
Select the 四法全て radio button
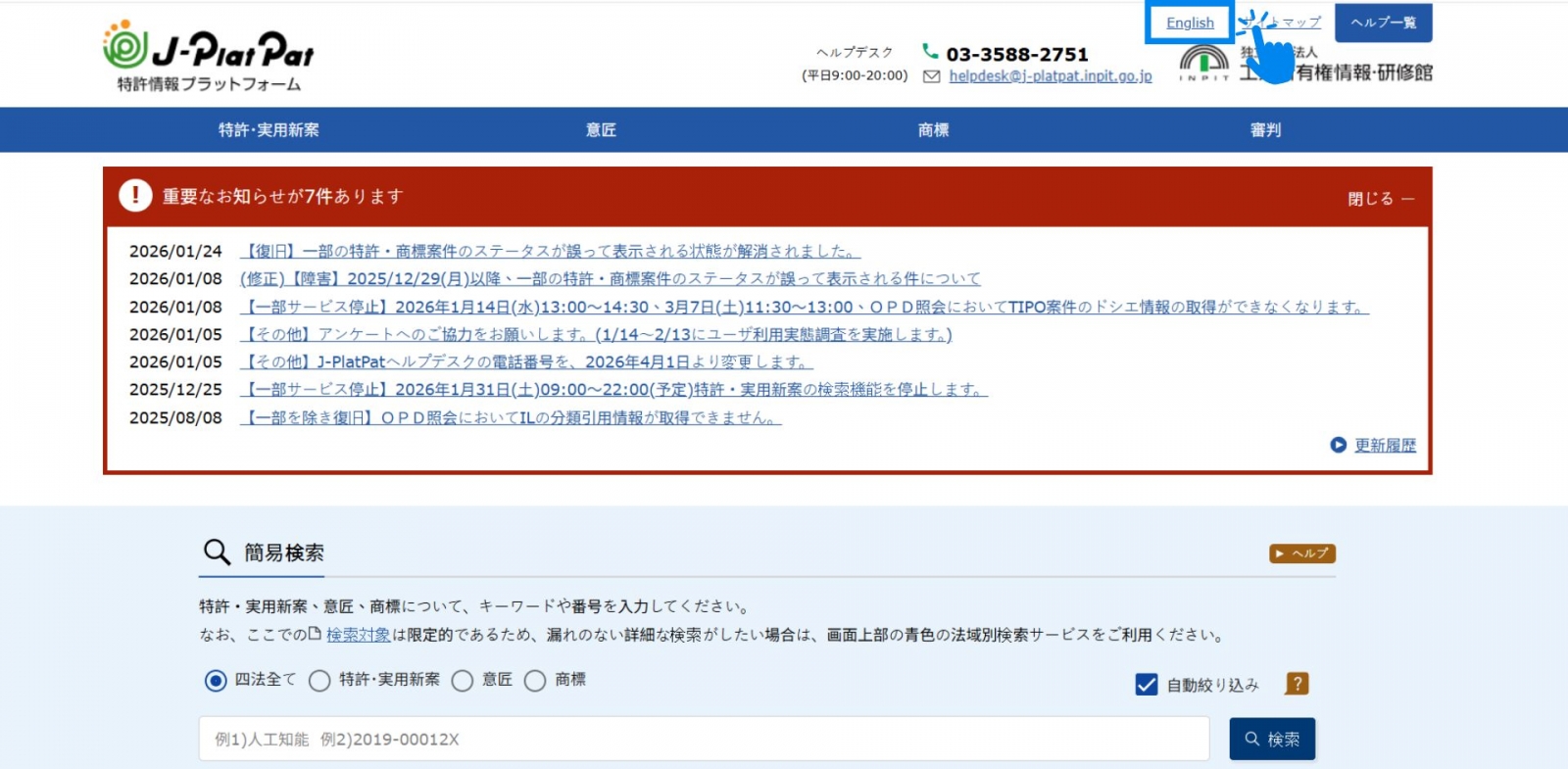pyautogui.click(x=216, y=680)
